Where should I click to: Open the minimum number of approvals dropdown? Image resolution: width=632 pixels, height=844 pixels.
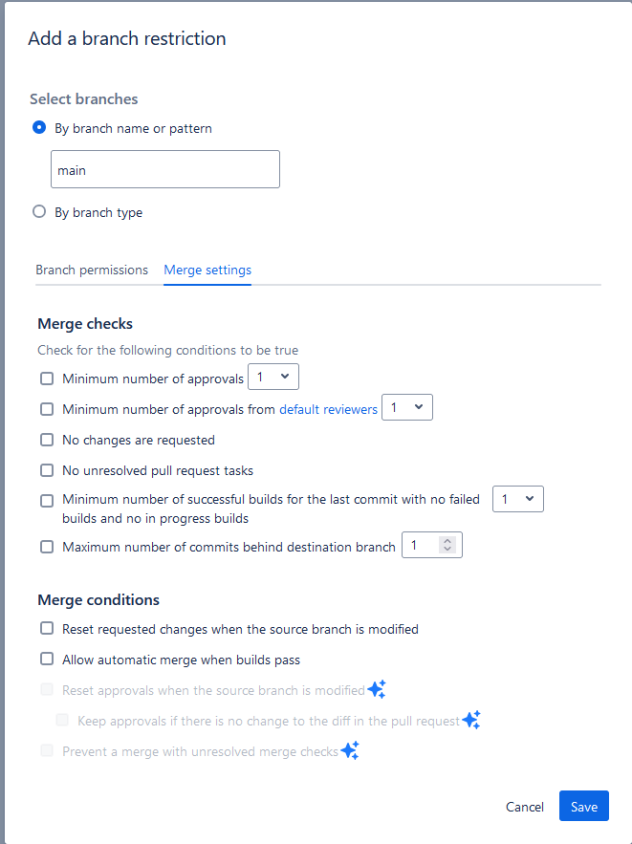pyautogui.click(x=273, y=377)
